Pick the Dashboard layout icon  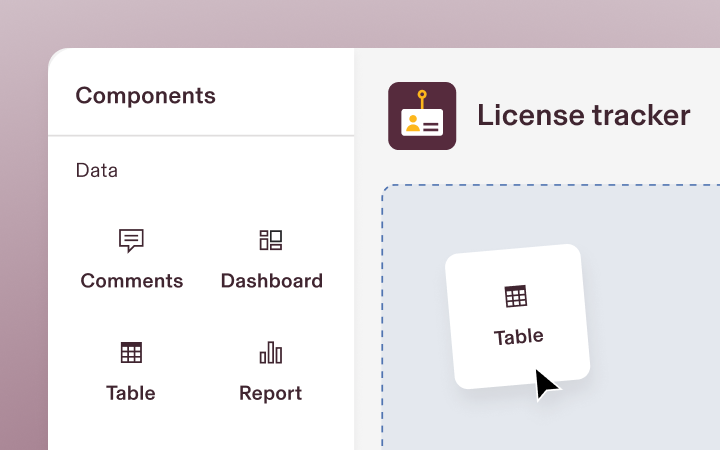270,240
